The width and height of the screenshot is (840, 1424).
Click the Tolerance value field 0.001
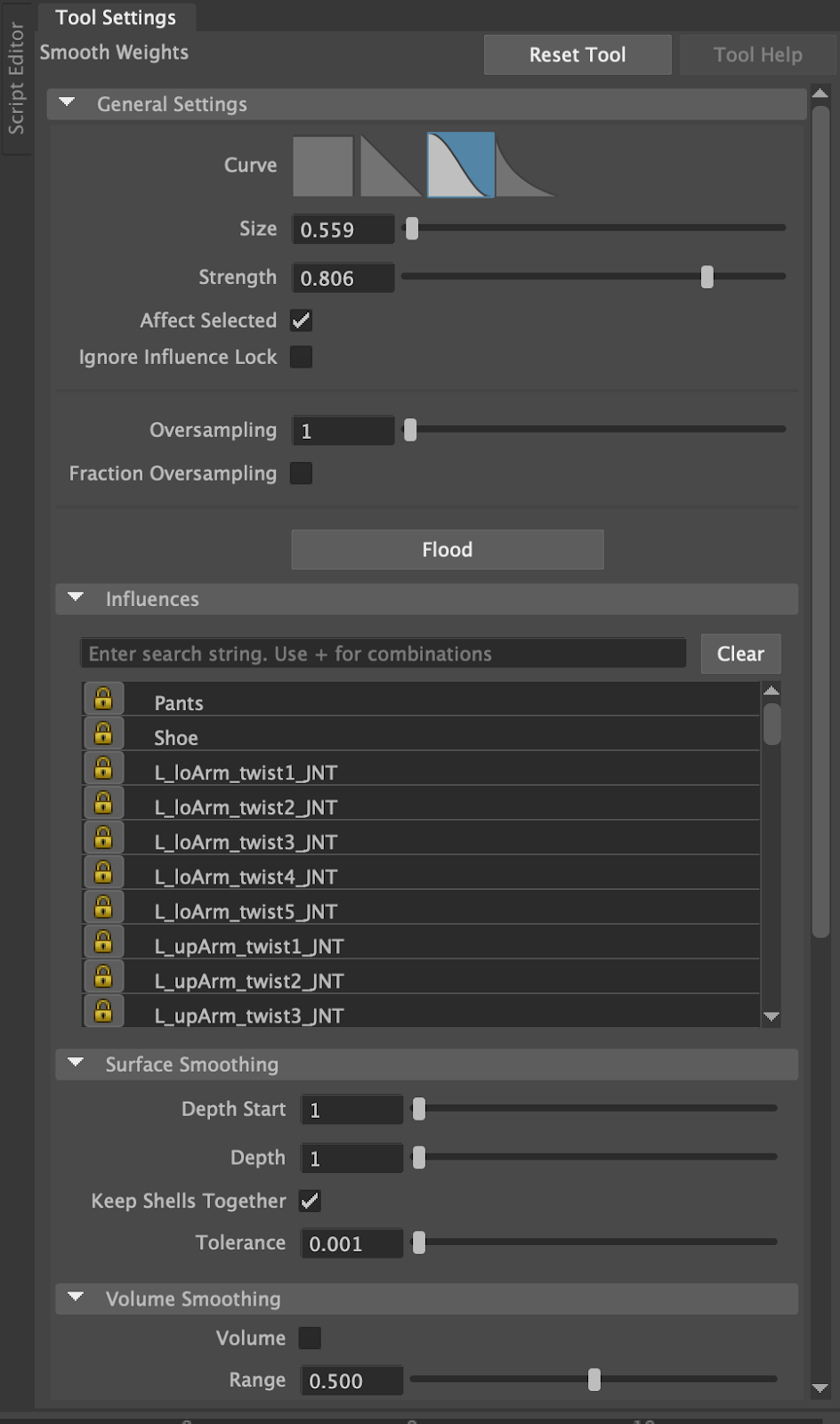coord(352,1243)
